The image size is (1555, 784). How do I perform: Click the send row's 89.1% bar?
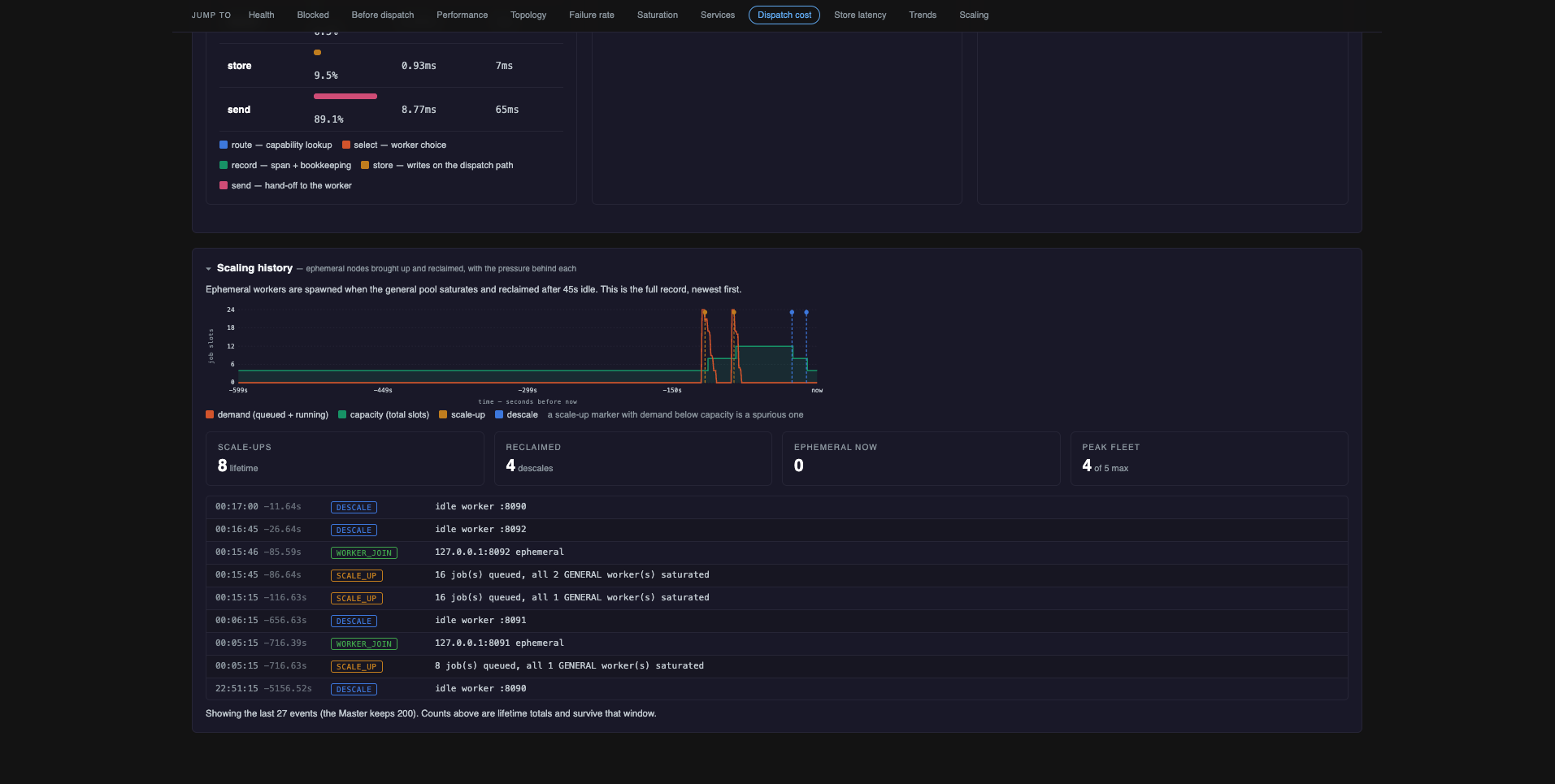pos(345,96)
